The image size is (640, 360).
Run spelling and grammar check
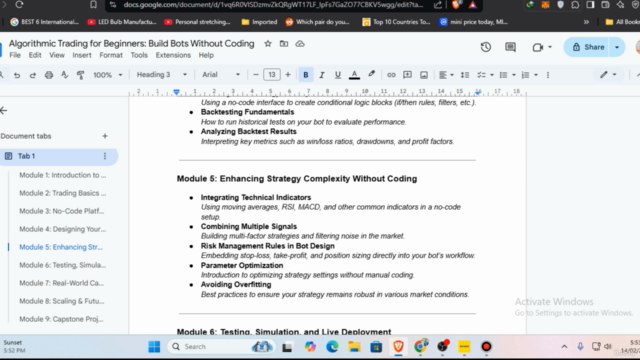pos(64,75)
